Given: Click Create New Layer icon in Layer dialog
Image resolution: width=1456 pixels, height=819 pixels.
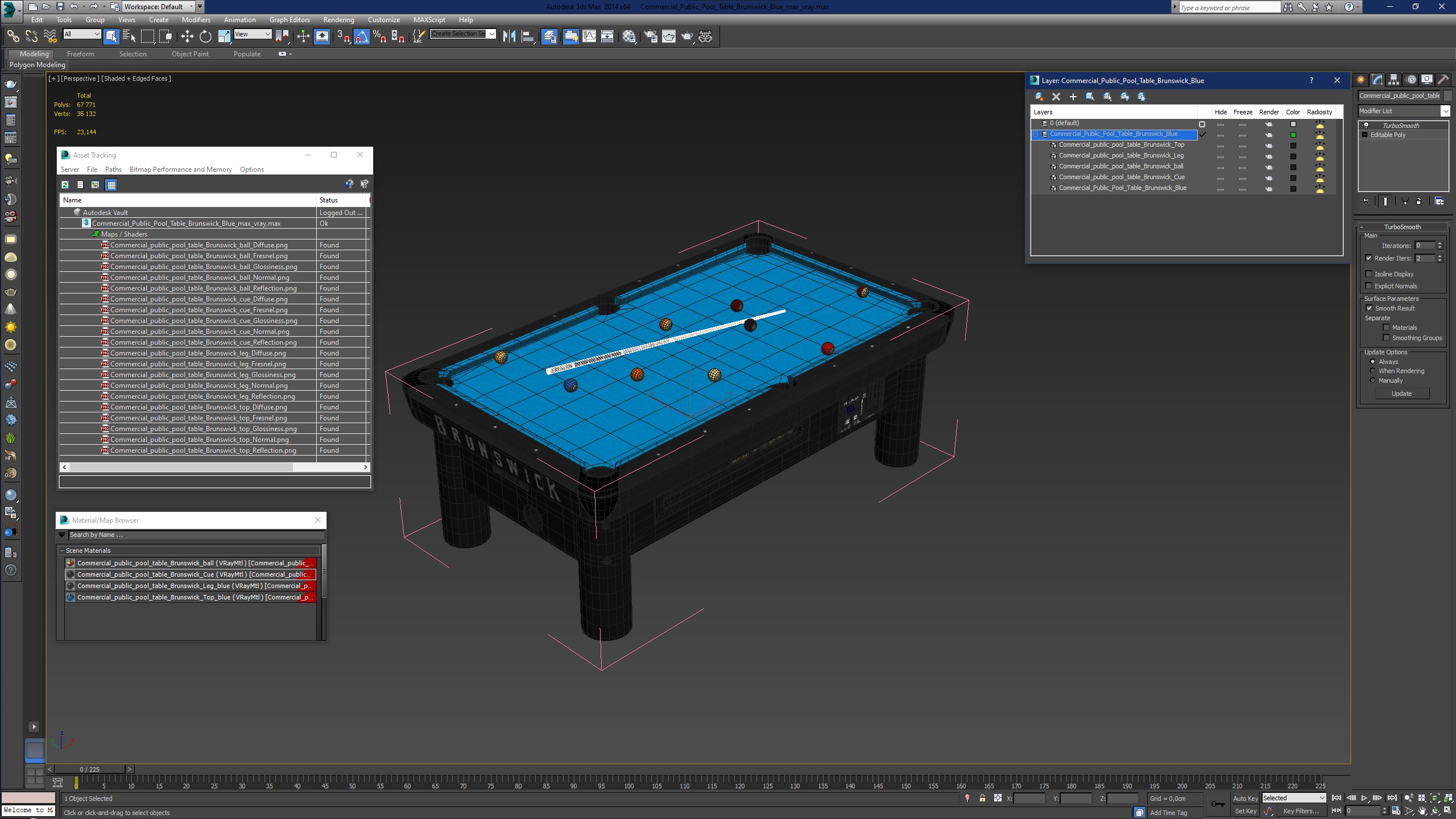Looking at the screenshot, I should 1039,97.
